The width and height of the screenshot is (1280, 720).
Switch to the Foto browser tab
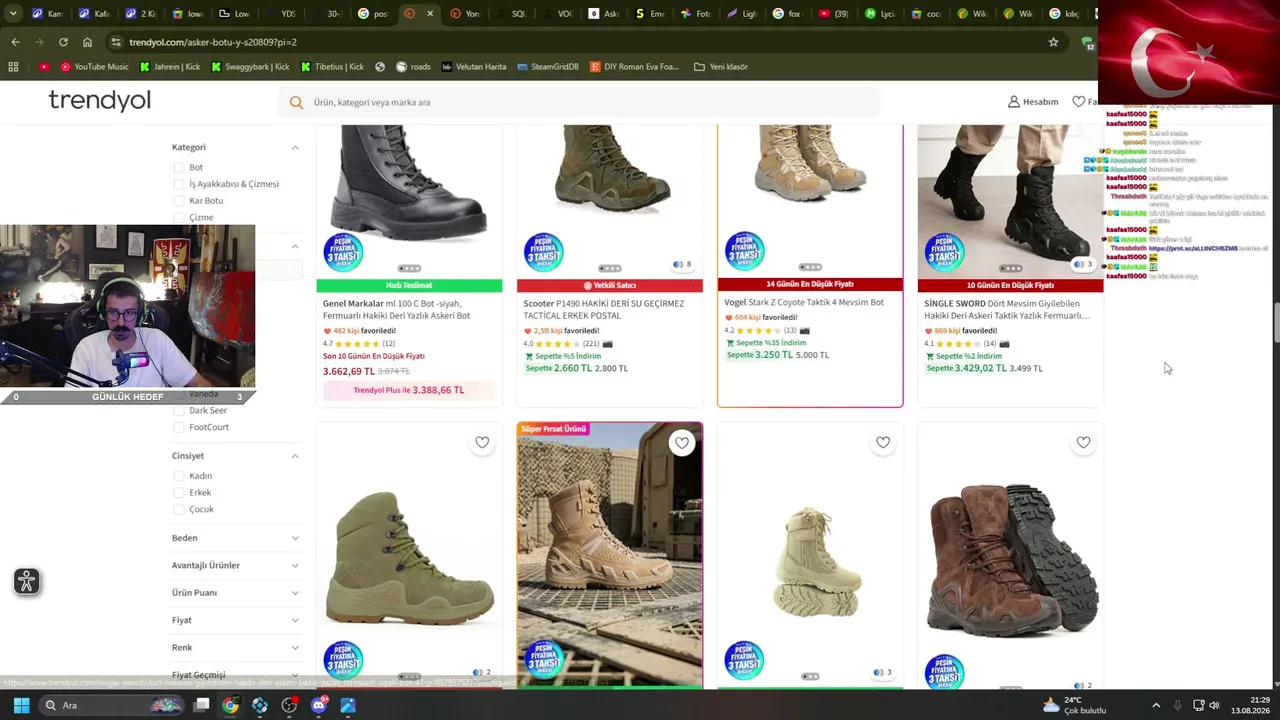(698, 14)
